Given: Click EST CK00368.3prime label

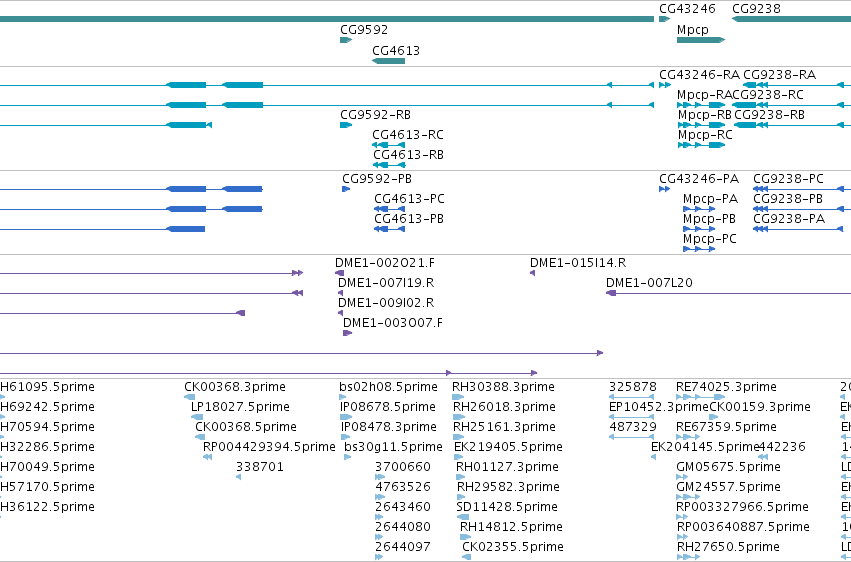Looking at the screenshot, I should (x=235, y=387).
